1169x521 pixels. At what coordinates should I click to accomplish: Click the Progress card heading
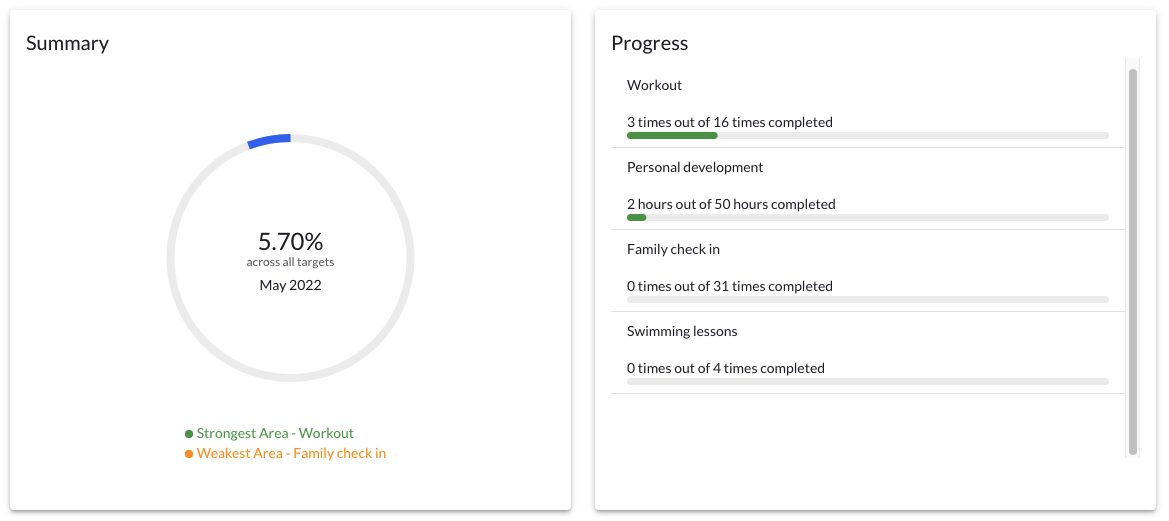(649, 43)
